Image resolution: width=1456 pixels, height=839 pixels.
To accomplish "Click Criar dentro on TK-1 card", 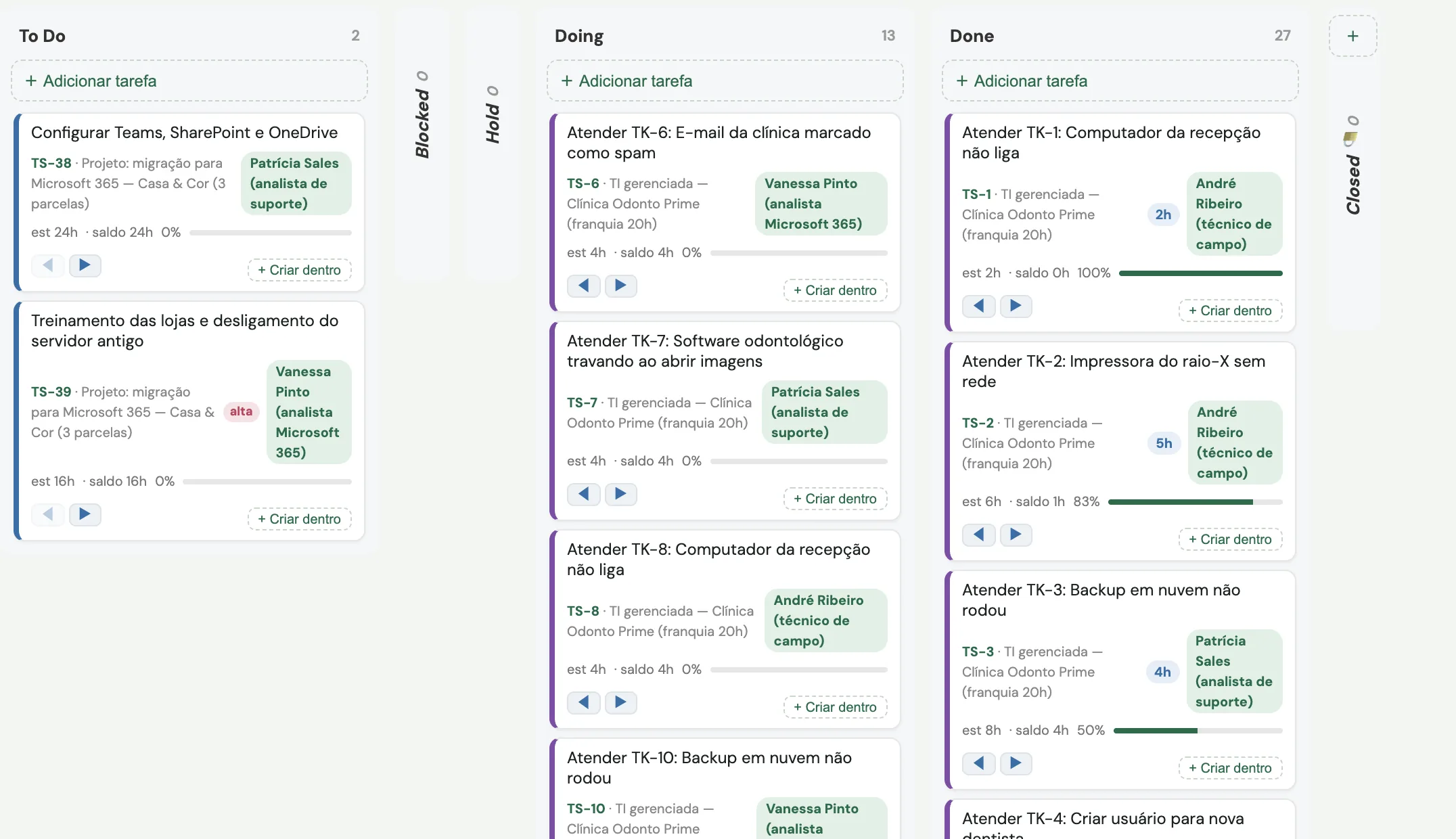I will pyautogui.click(x=1231, y=311).
